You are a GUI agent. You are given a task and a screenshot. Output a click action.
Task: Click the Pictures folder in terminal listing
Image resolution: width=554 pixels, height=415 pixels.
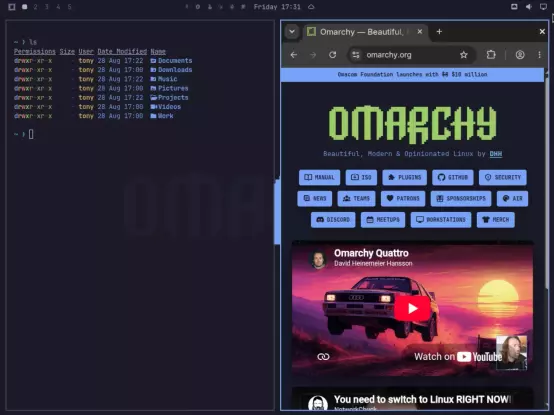pos(169,88)
